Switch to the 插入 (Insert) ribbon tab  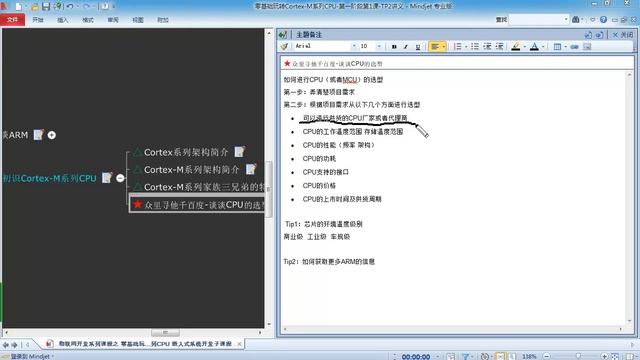click(x=63, y=20)
